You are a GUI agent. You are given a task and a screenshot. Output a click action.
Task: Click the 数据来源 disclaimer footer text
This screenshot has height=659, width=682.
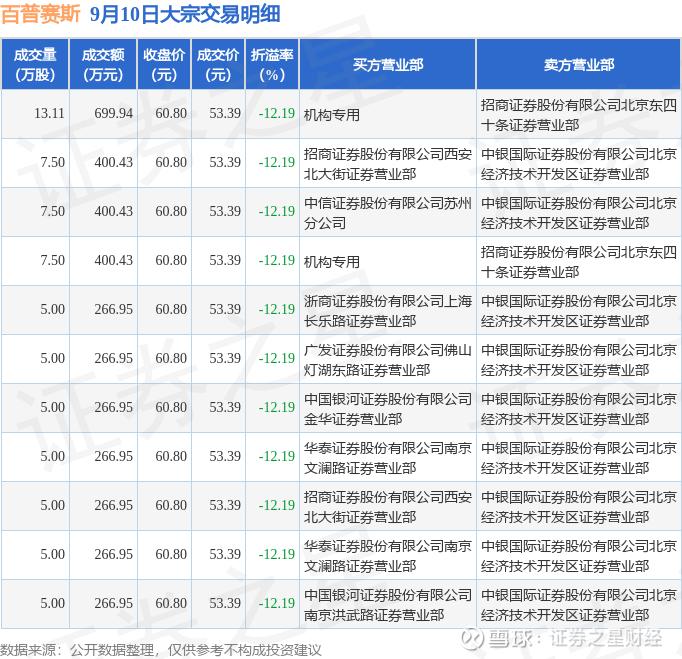point(160,650)
